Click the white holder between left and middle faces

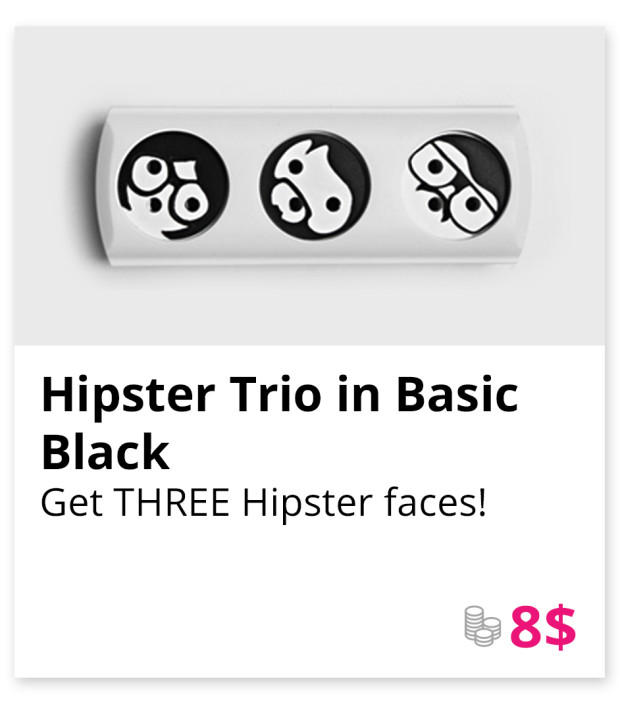click(244, 185)
